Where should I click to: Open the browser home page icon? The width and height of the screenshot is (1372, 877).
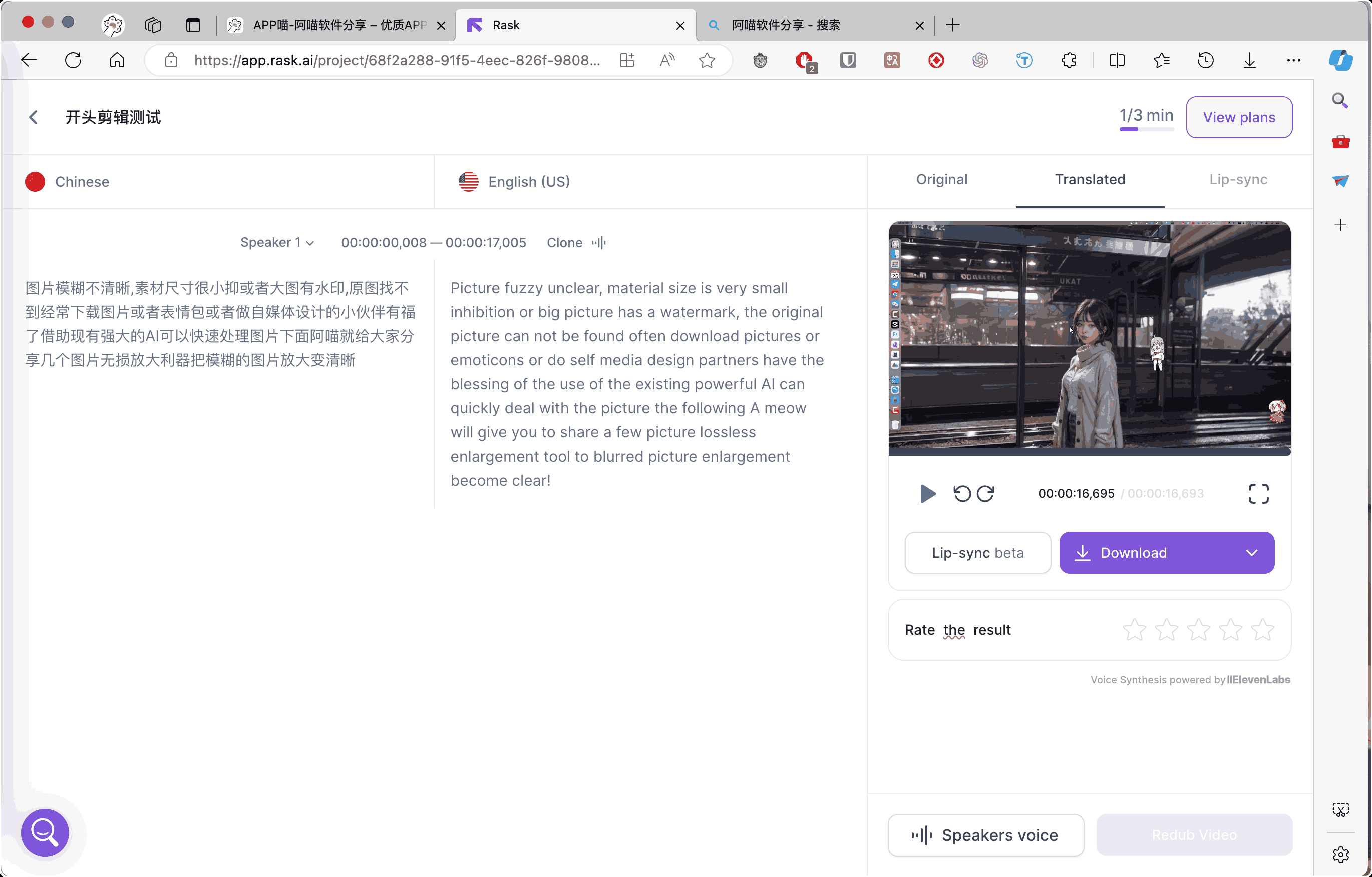(117, 60)
